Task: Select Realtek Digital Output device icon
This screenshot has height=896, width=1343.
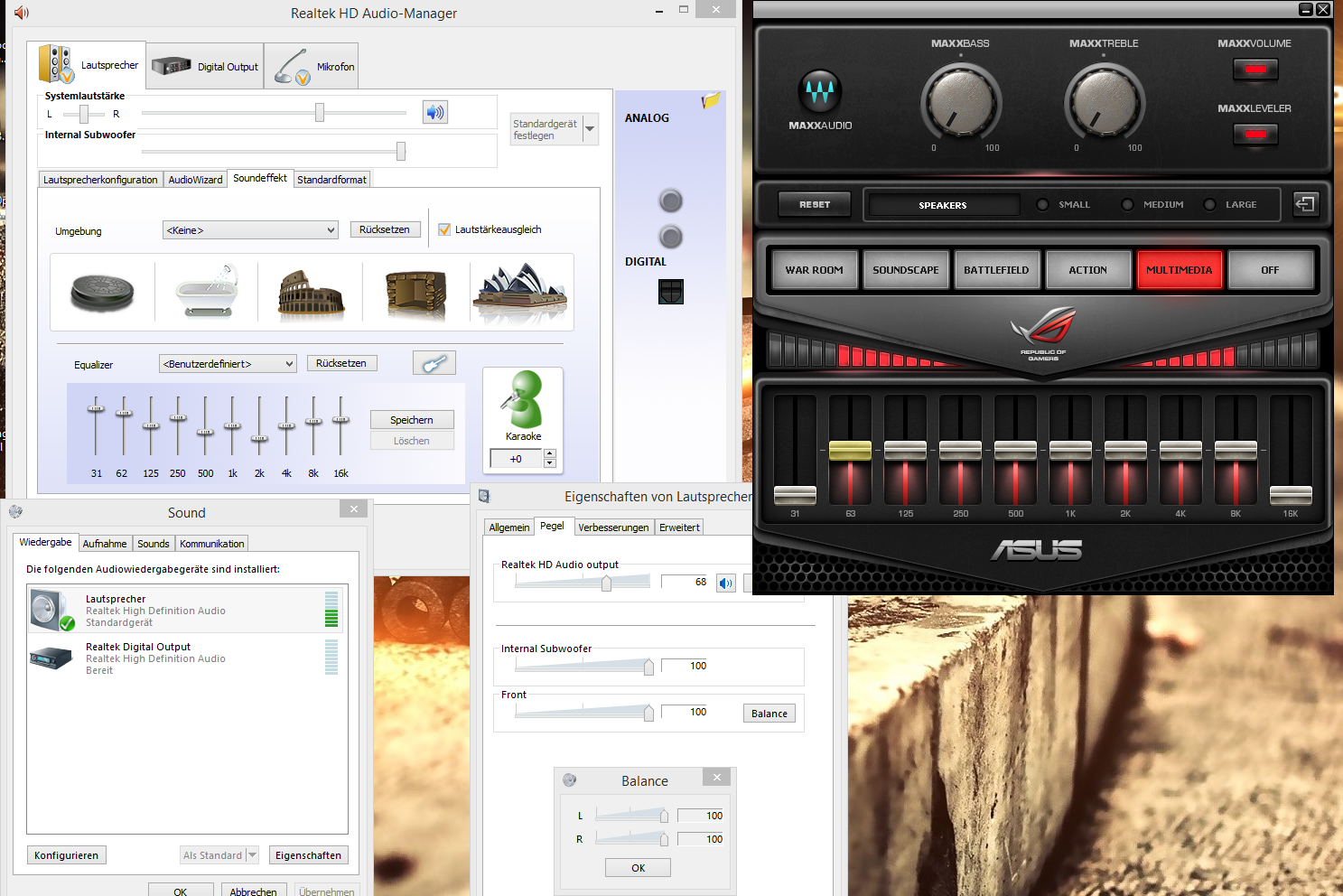Action: pyautogui.click(x=51, y=658)
